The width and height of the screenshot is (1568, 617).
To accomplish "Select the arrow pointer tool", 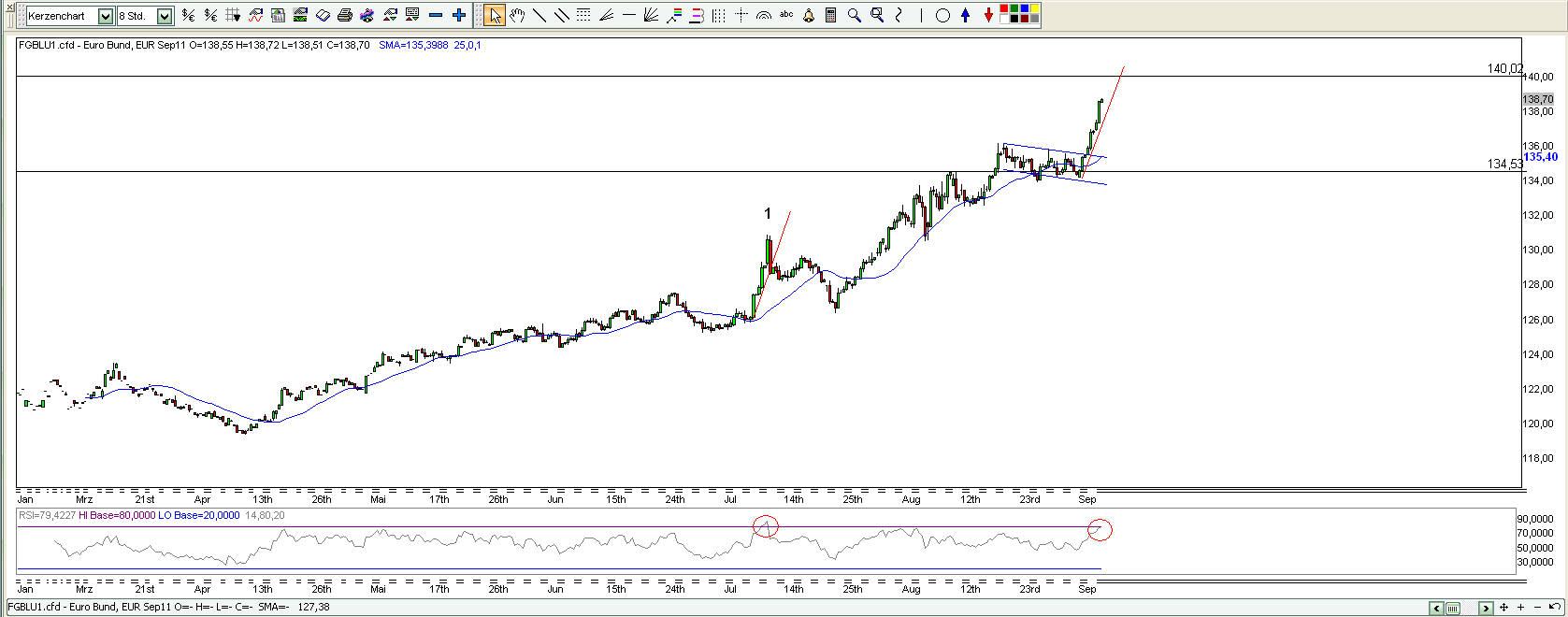I will [x=495, y=15].
